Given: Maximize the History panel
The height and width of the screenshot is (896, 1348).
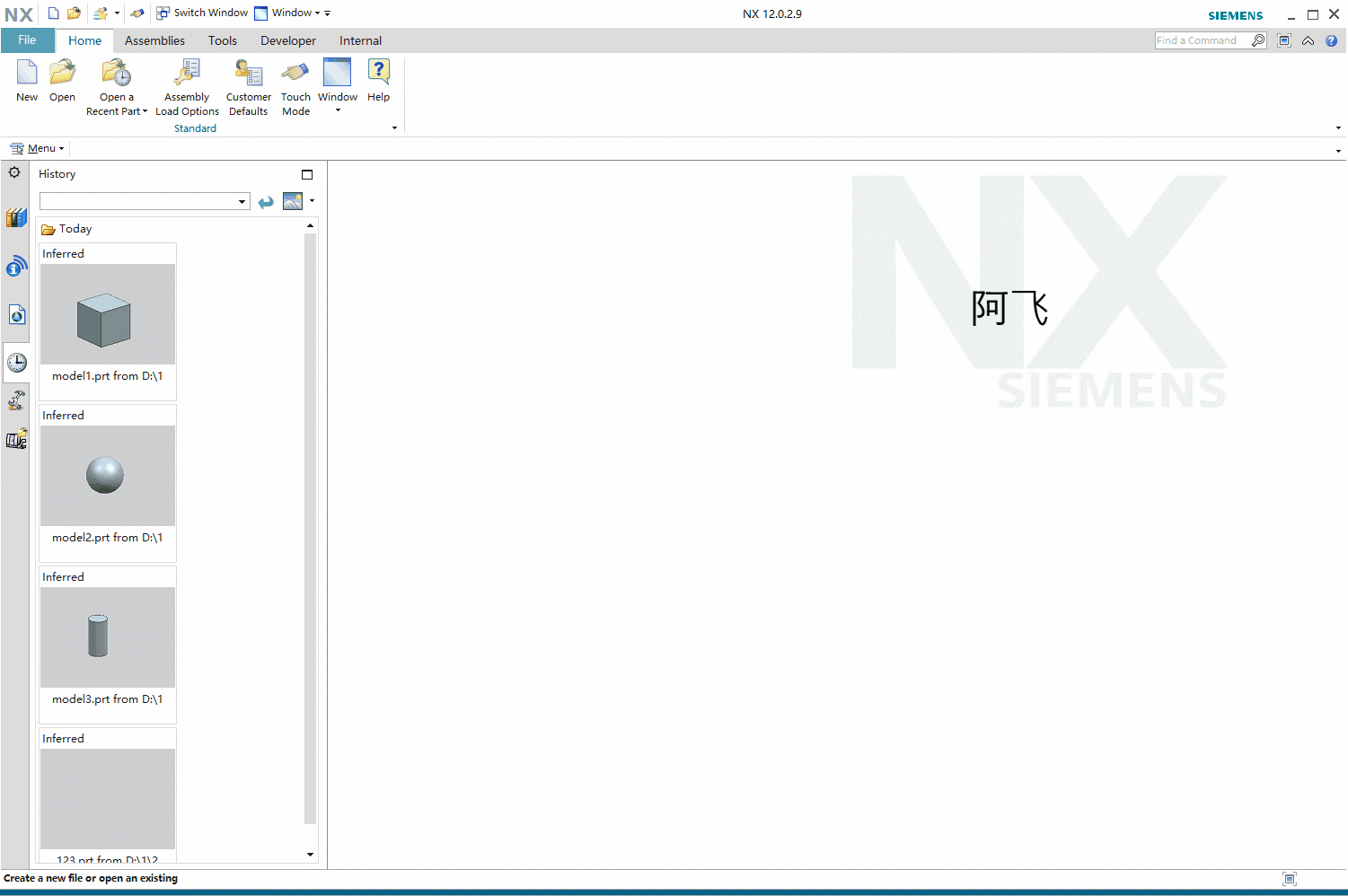Looking at the screenshot, I should point(307,174).
